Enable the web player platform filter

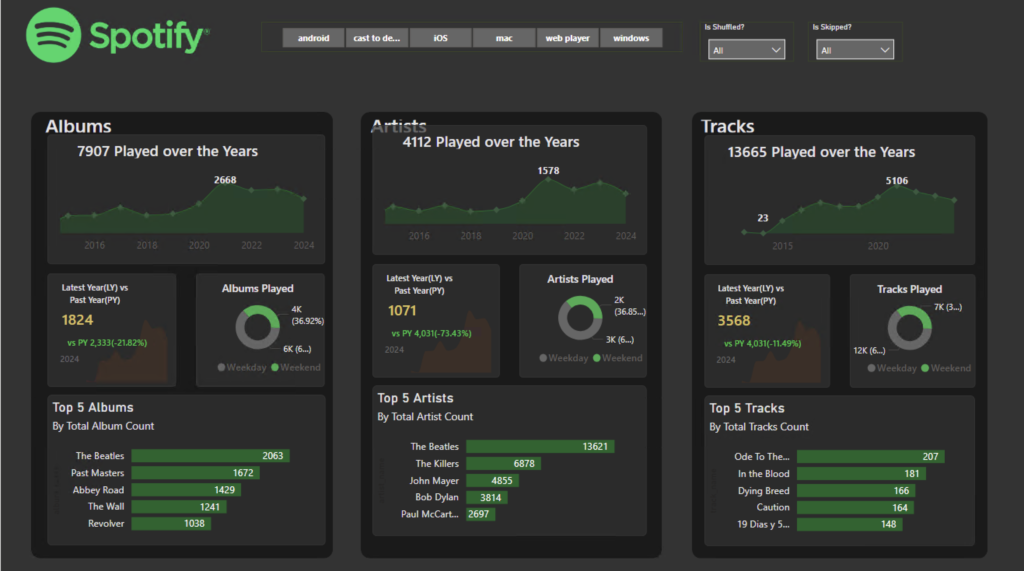[567, 39]
